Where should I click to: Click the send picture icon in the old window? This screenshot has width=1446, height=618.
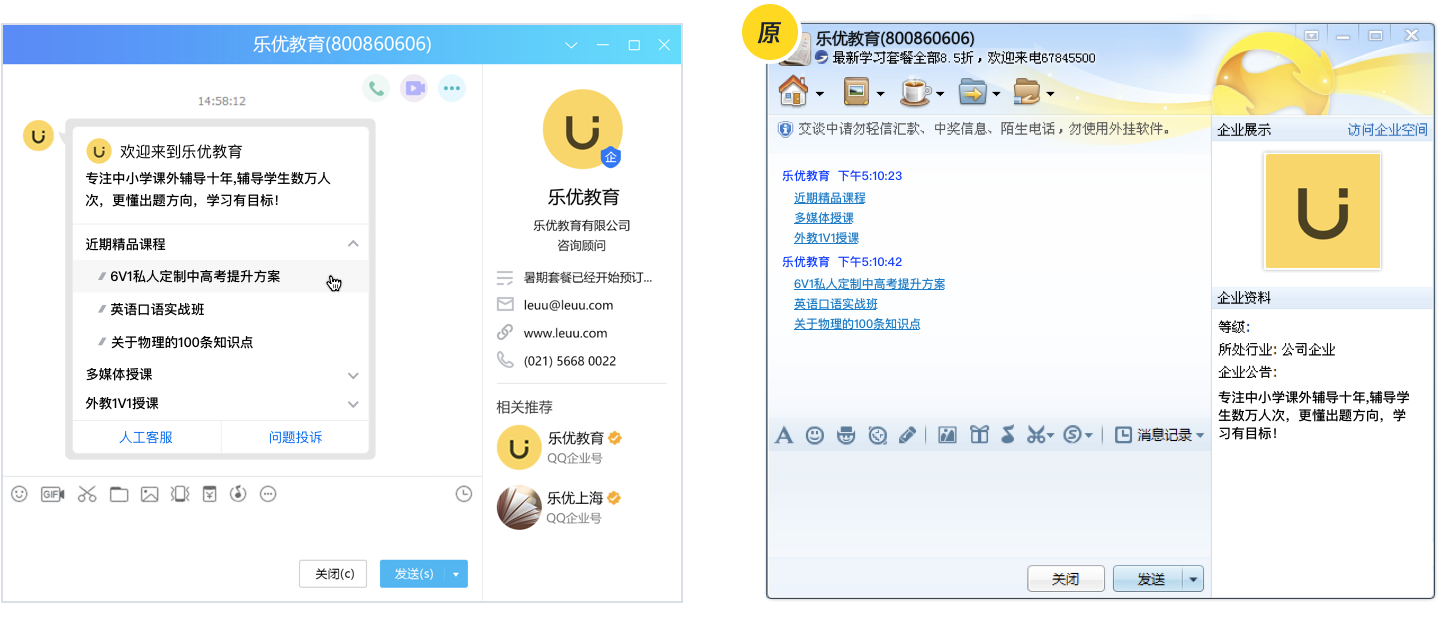[x=947, y=435]
